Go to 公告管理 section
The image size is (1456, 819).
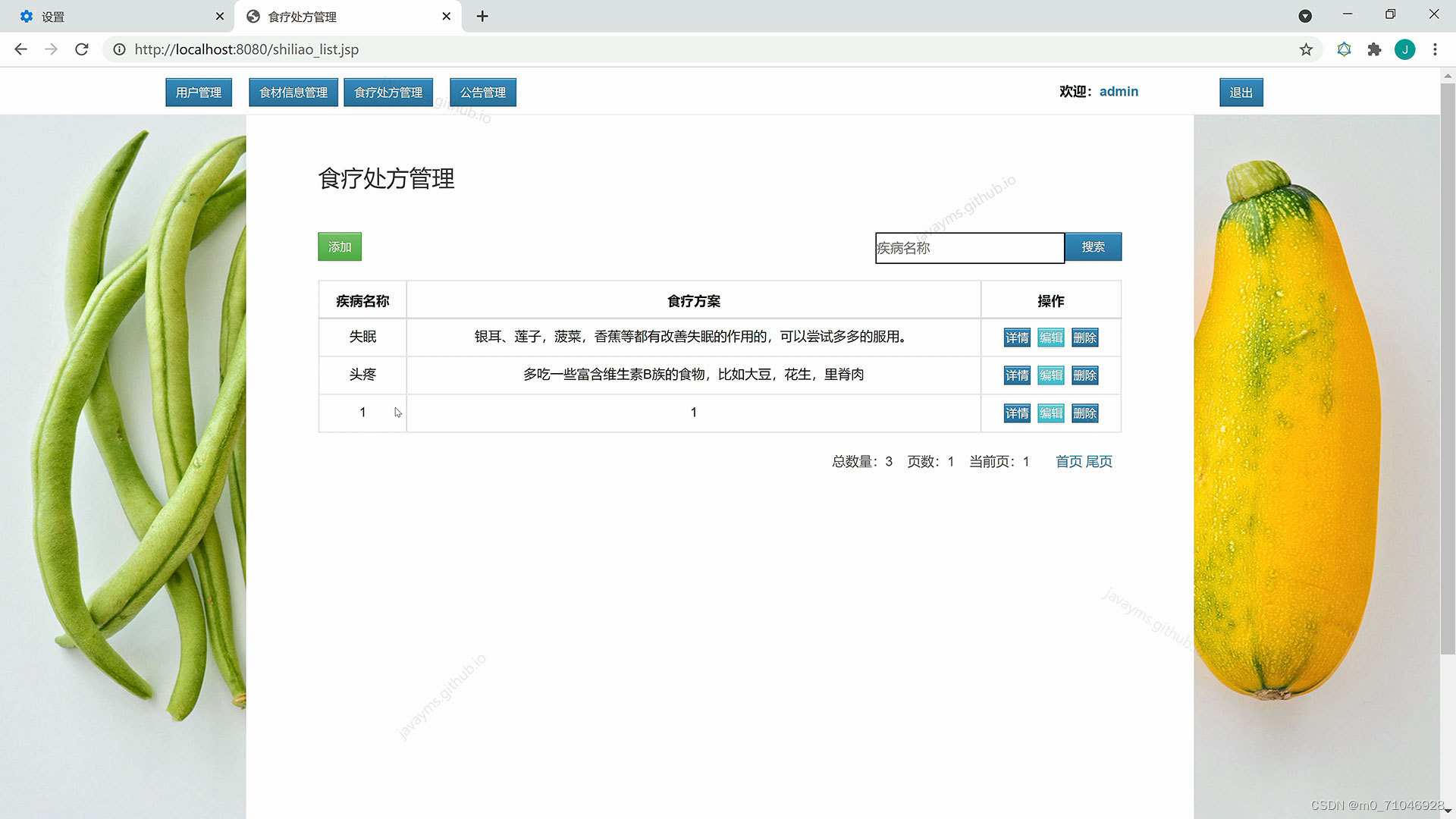click(483, 93)
